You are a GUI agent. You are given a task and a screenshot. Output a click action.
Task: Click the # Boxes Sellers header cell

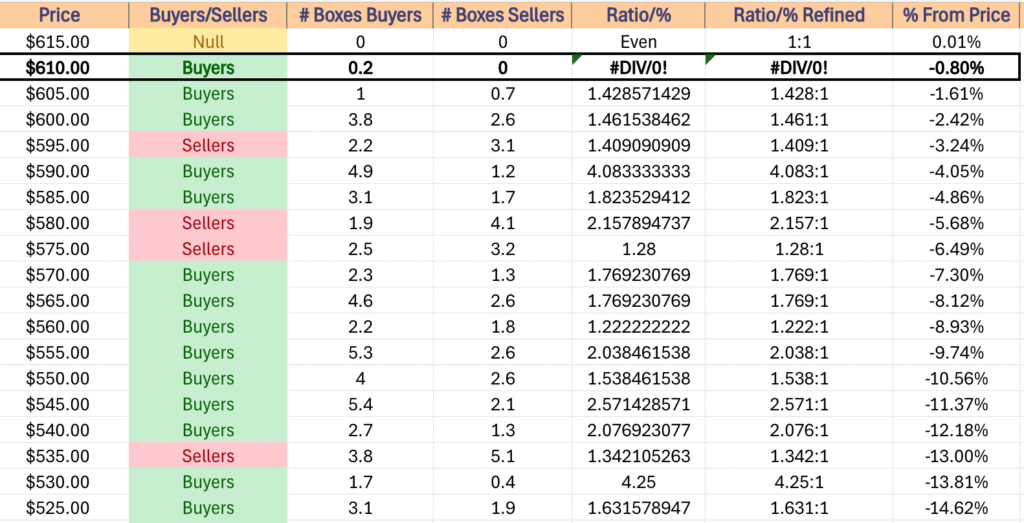tap(502, 16)
